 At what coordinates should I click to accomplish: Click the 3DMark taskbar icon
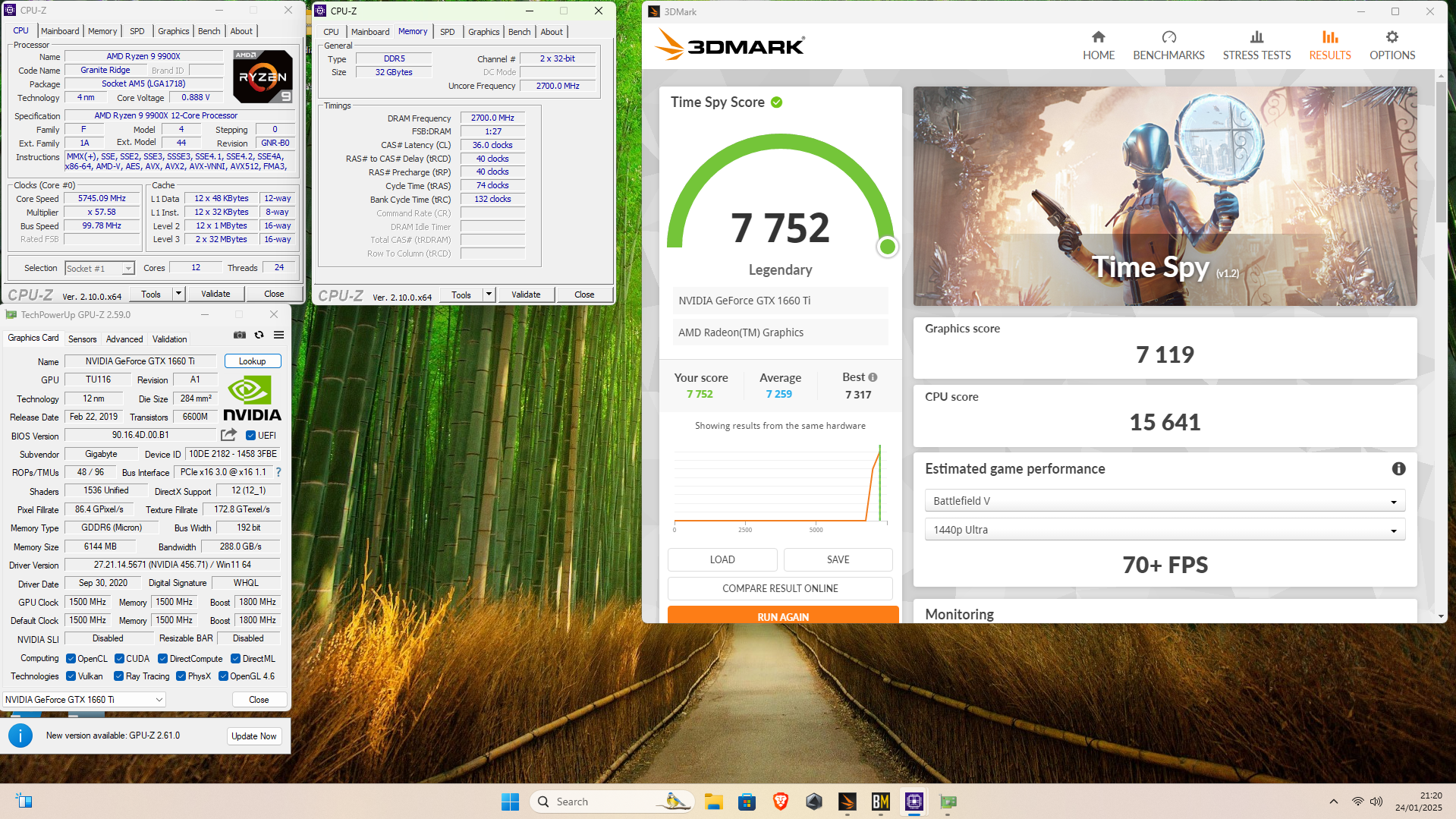(x=847, y=802)
